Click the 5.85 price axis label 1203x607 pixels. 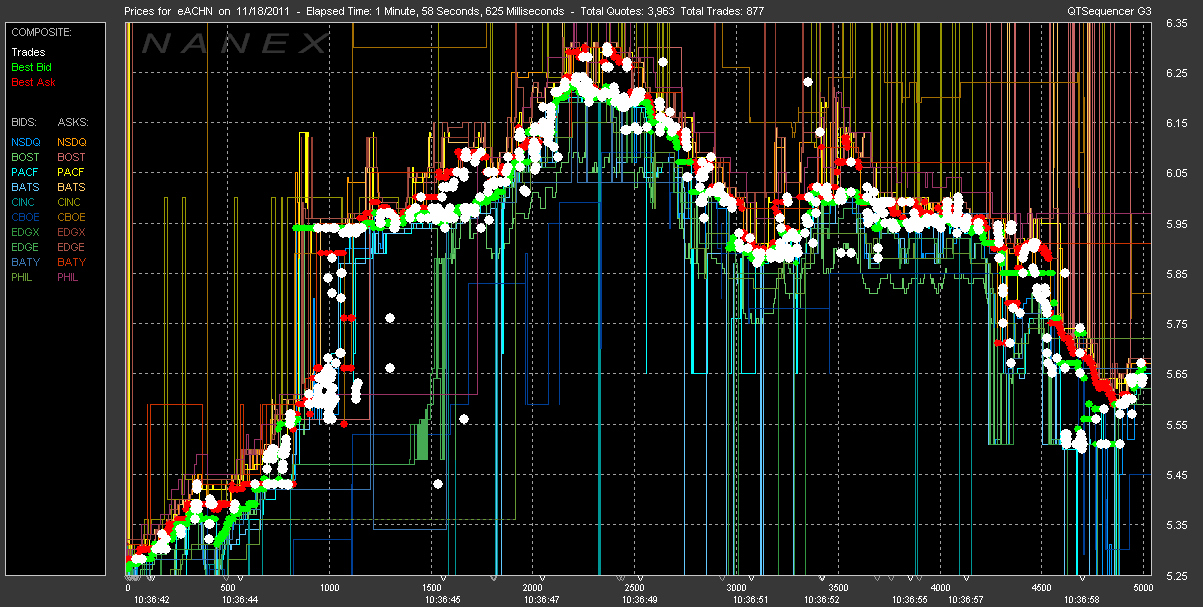click(1177, 274)
